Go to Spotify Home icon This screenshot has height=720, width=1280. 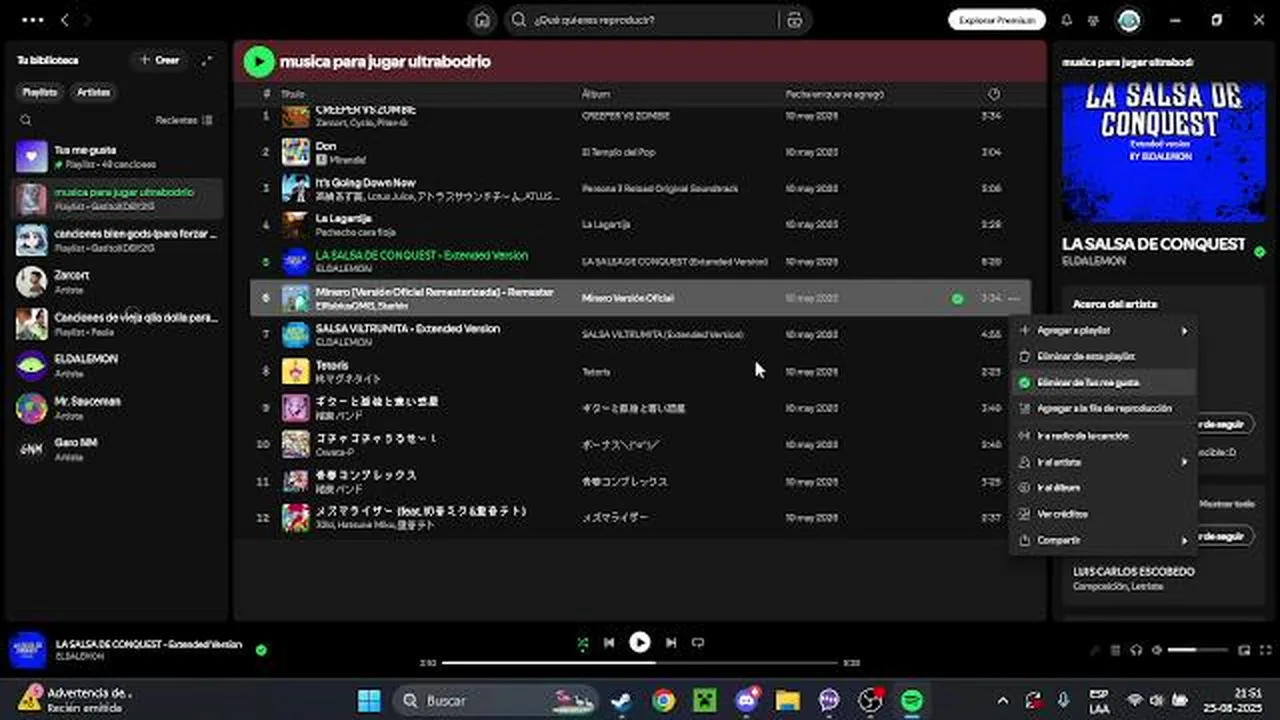(482, 20)
